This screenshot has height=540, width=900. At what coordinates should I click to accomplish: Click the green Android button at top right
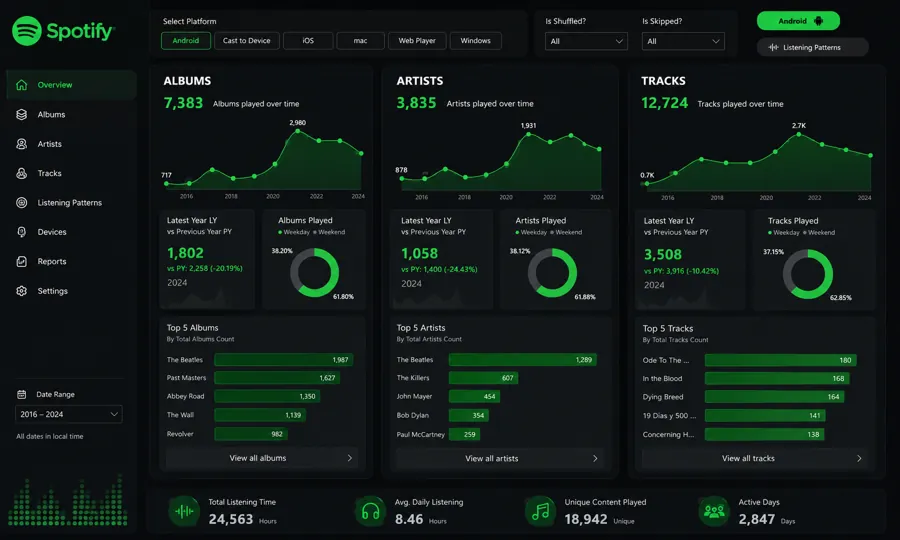click(x=798, y=21)
